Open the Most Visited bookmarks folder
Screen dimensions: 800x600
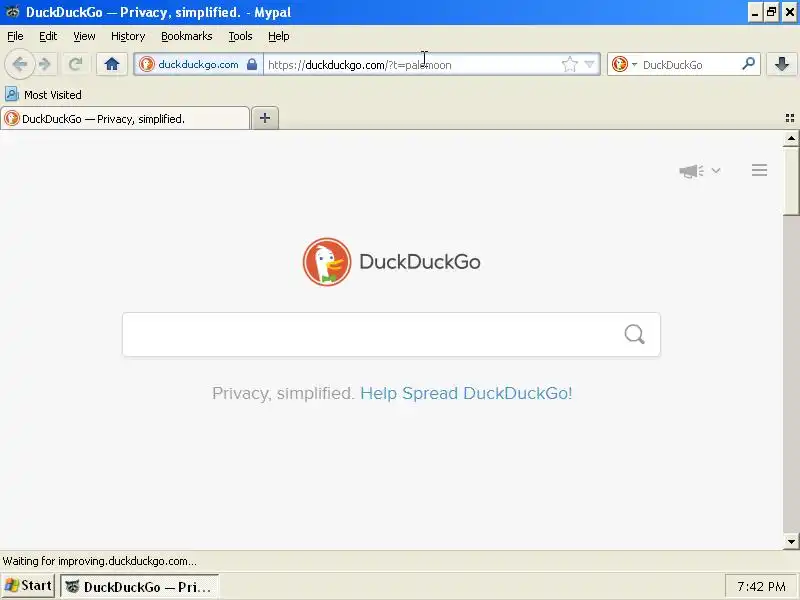[43, 94]
